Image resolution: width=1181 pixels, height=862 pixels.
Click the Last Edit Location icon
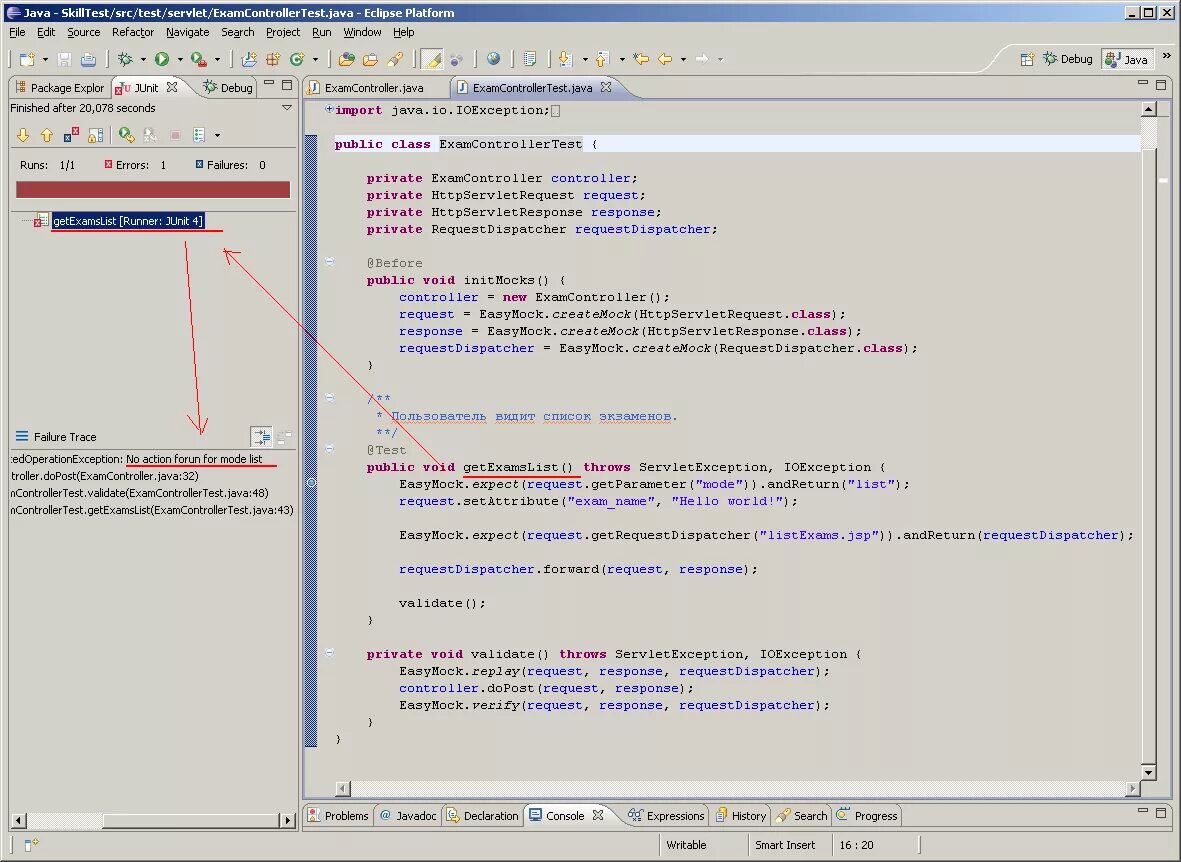[x=641, y=59]
